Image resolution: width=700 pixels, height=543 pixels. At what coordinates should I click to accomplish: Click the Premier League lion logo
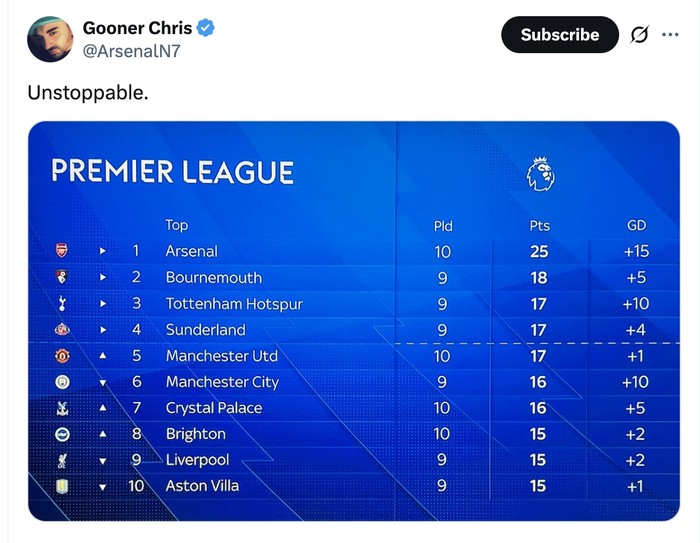[540, 174]
